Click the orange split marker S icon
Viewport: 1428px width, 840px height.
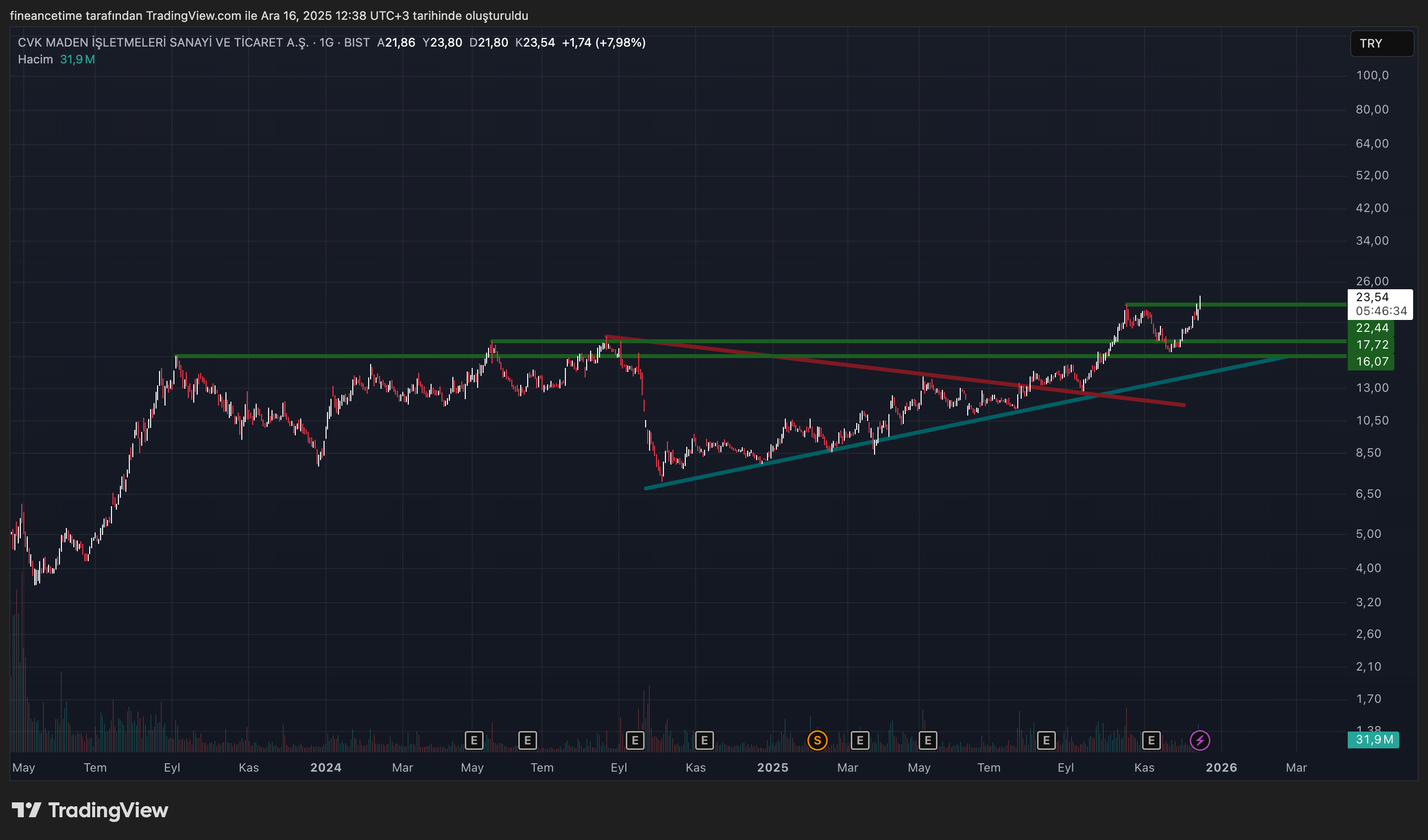tap(817, 740)
